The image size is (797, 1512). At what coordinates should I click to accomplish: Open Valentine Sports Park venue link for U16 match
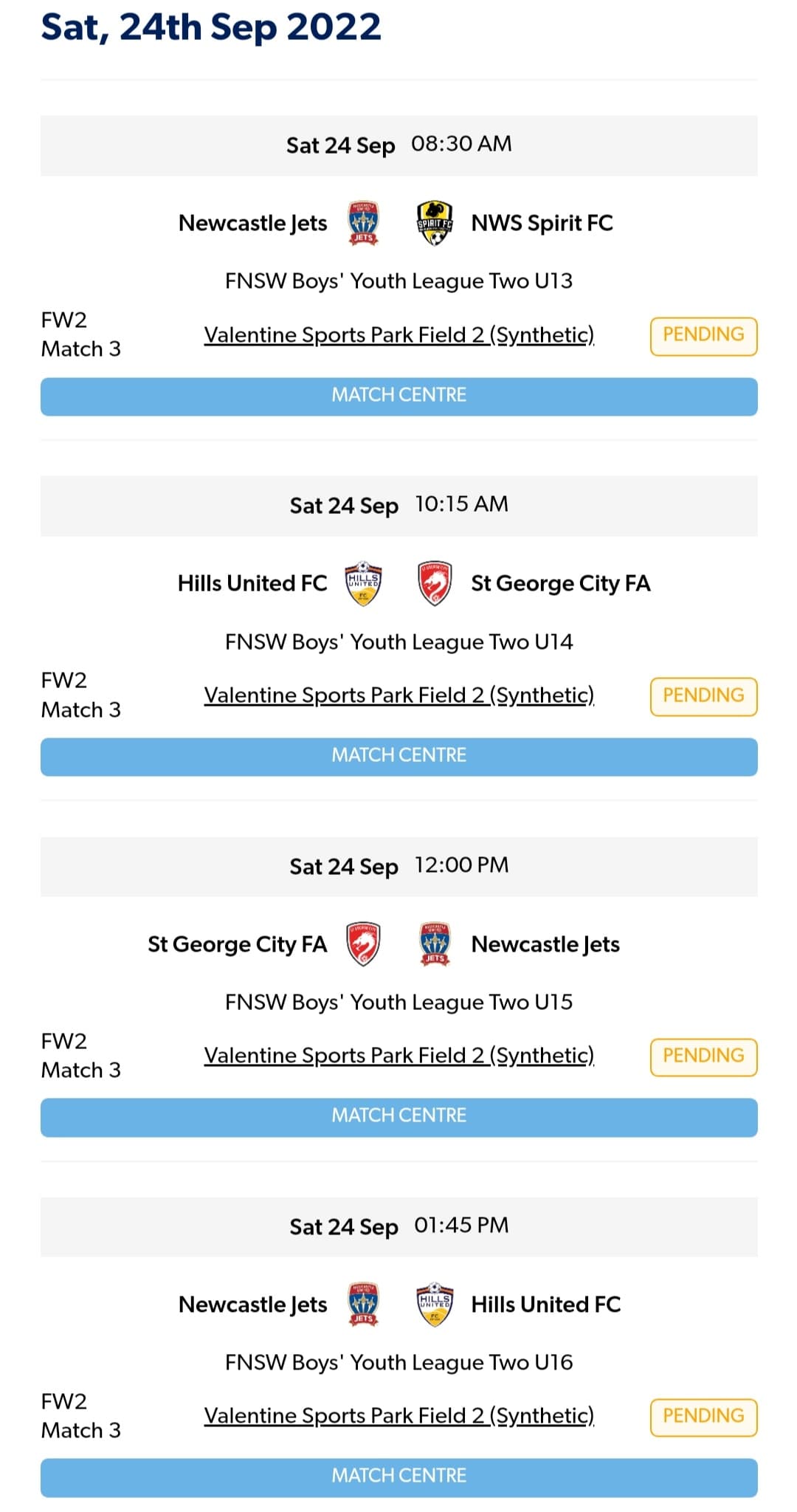click(398, 1416)
